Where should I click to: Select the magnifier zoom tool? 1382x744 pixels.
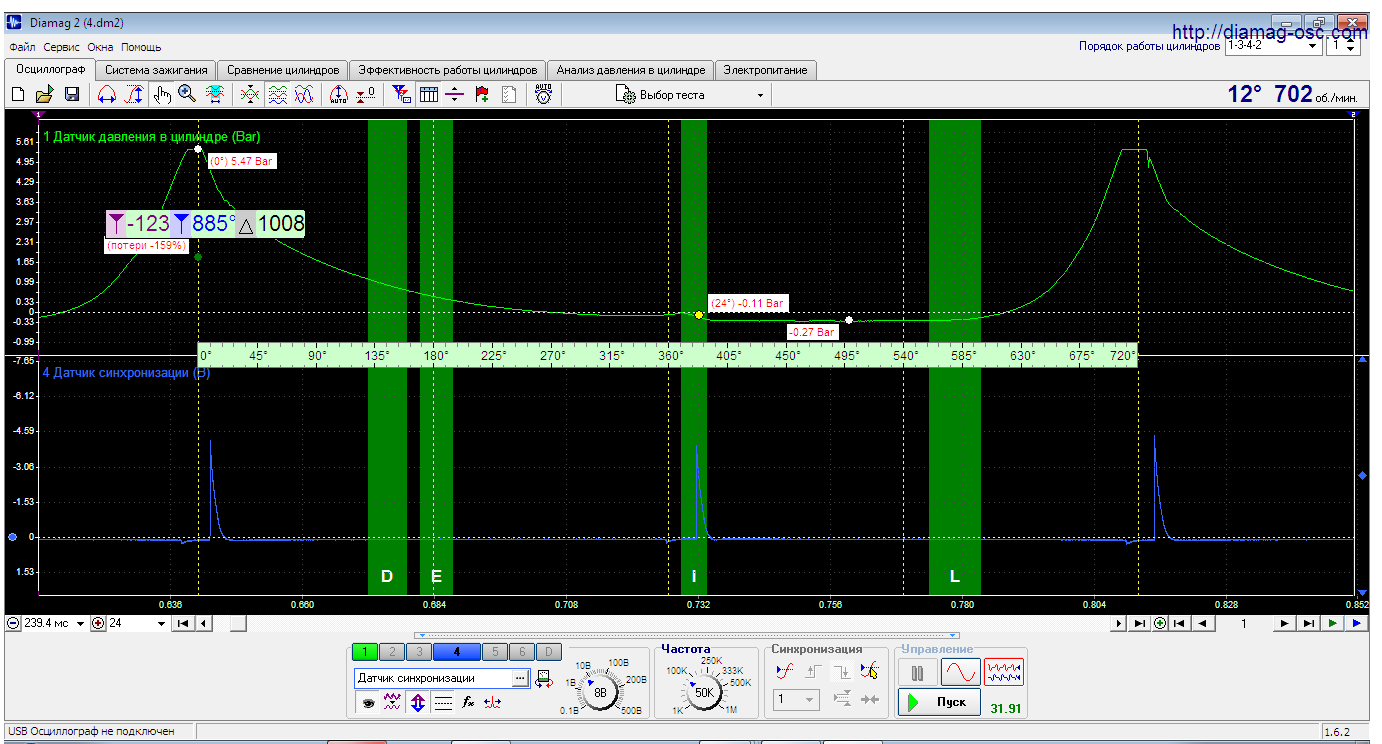coord(187,95)
